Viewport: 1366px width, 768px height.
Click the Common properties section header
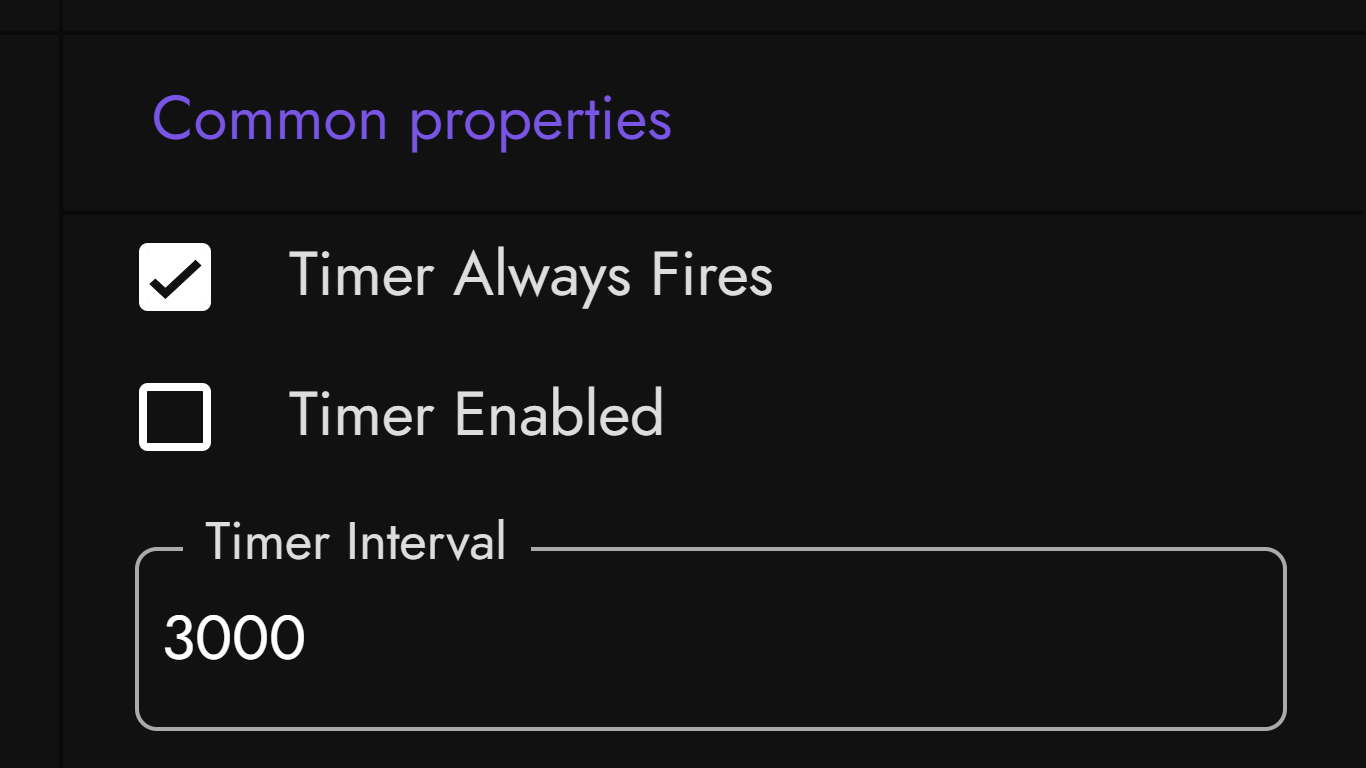pos(412,119)
